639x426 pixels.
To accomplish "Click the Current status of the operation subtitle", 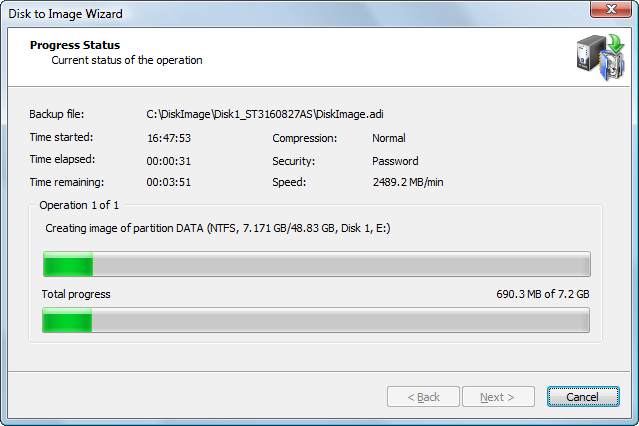I will (x=127, y=60).
